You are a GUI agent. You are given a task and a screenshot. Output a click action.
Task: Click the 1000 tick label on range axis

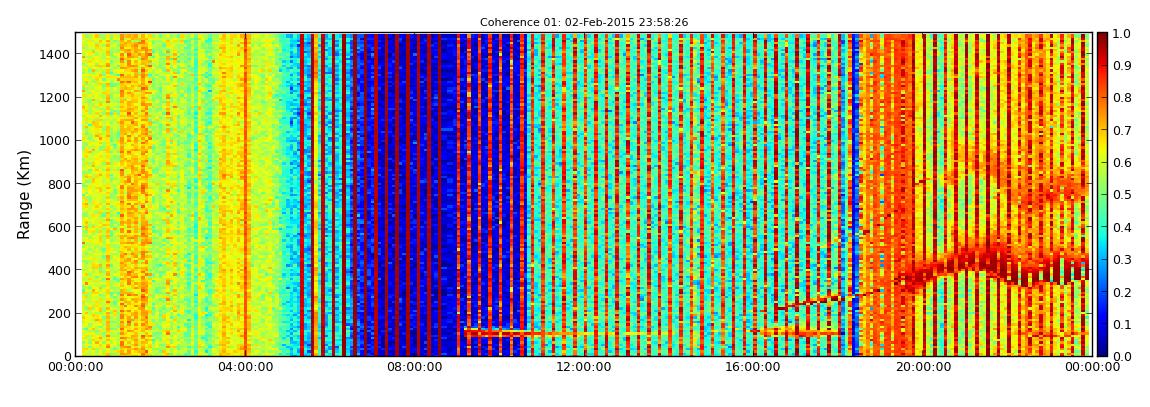click(x=56, y=141)
